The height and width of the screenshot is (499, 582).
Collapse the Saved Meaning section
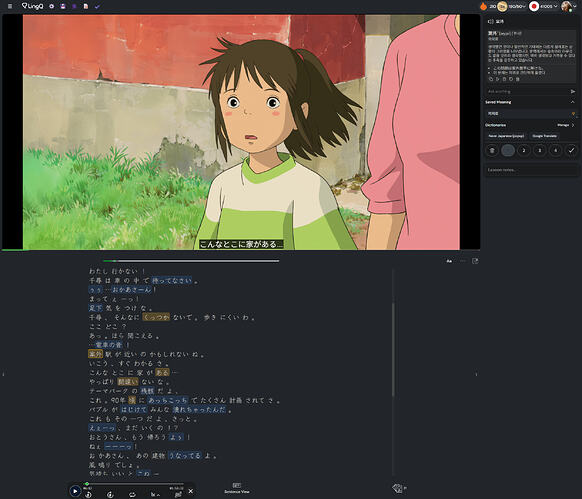pos(572,102)
